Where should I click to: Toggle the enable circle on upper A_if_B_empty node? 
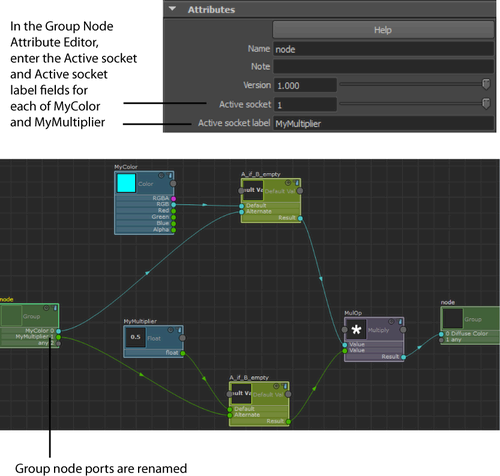tap(288, 183)
